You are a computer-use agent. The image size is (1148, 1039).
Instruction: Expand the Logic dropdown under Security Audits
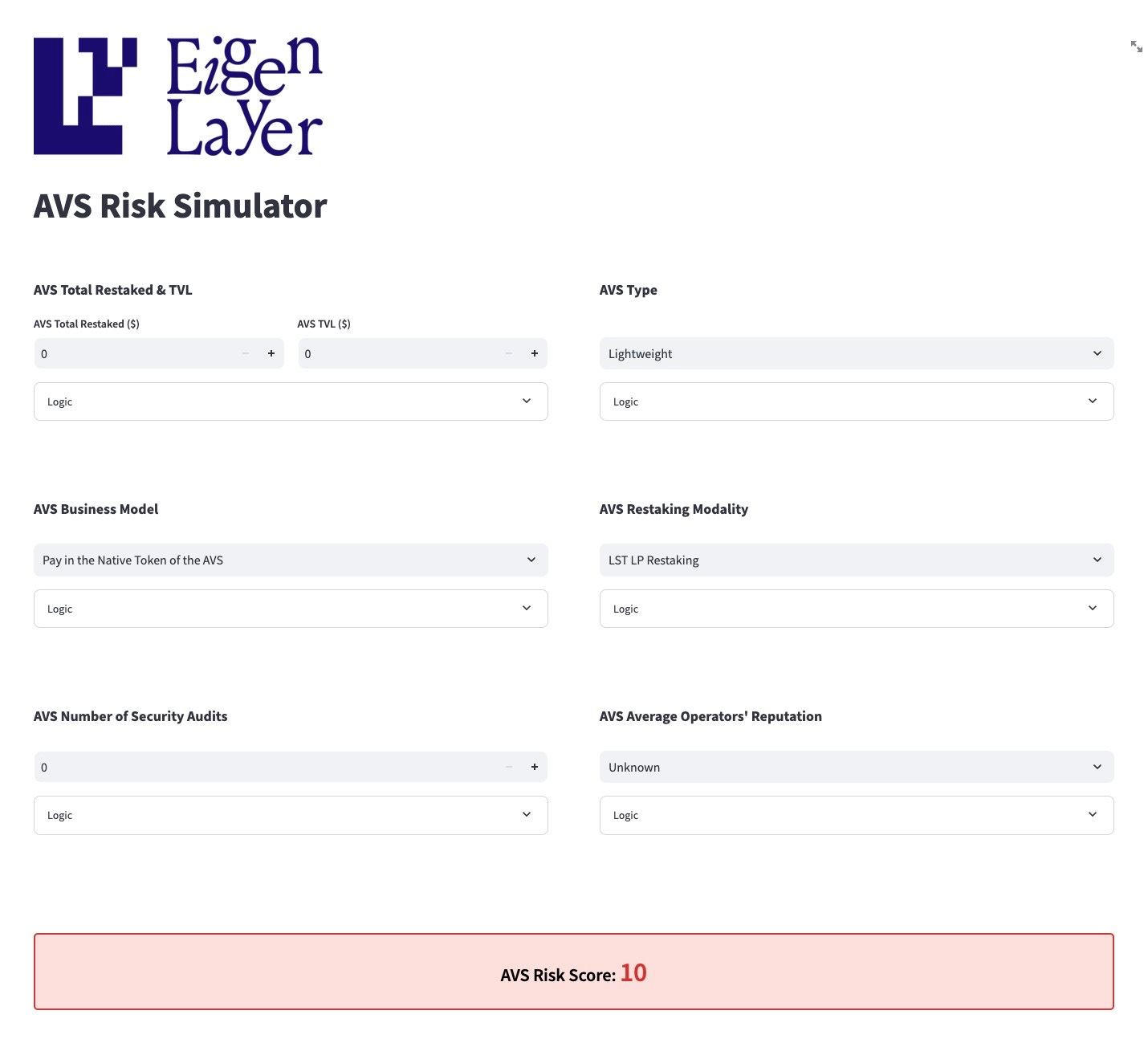point(291,815)
